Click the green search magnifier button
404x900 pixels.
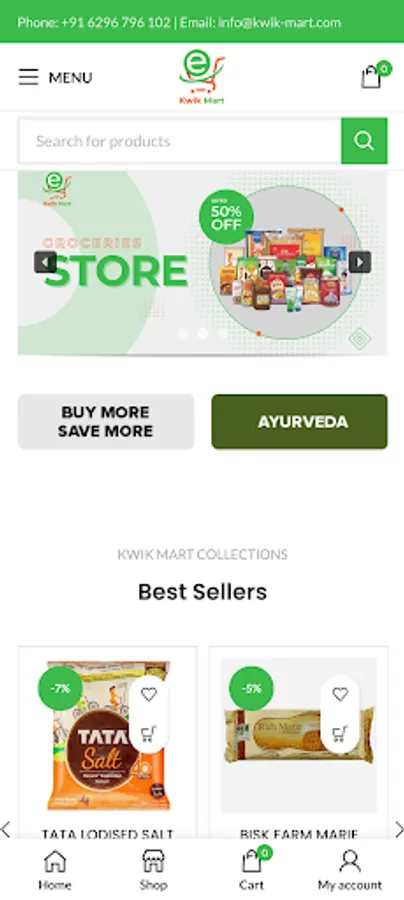click(364, 141)
